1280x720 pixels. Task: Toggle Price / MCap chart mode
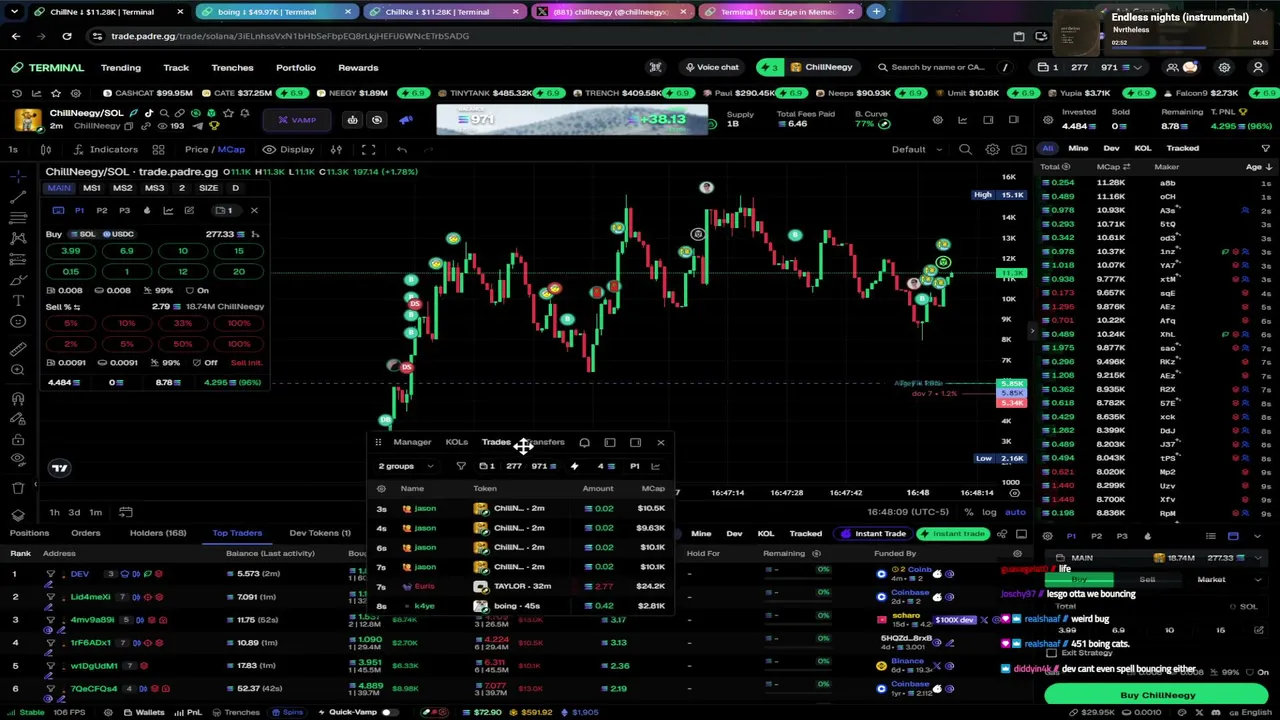coord(214,149)
